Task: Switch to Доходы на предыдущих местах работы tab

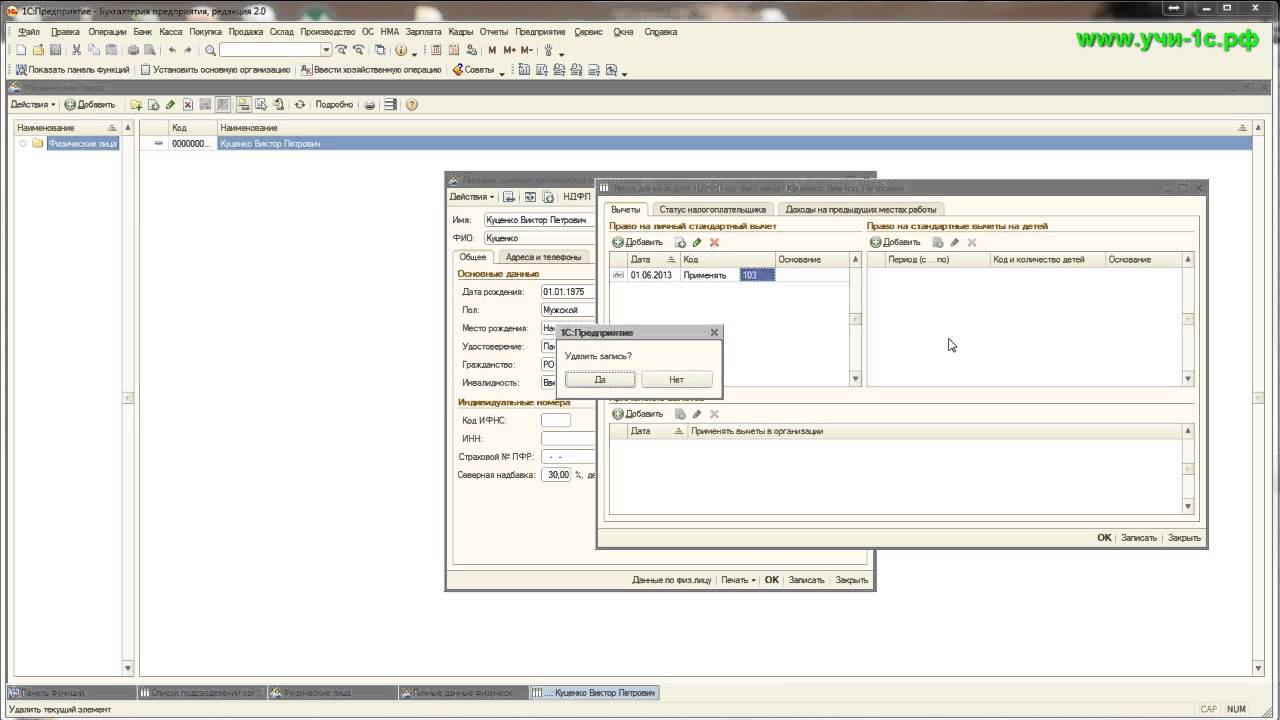Action: pyautogui.click(x=861, y=210)
